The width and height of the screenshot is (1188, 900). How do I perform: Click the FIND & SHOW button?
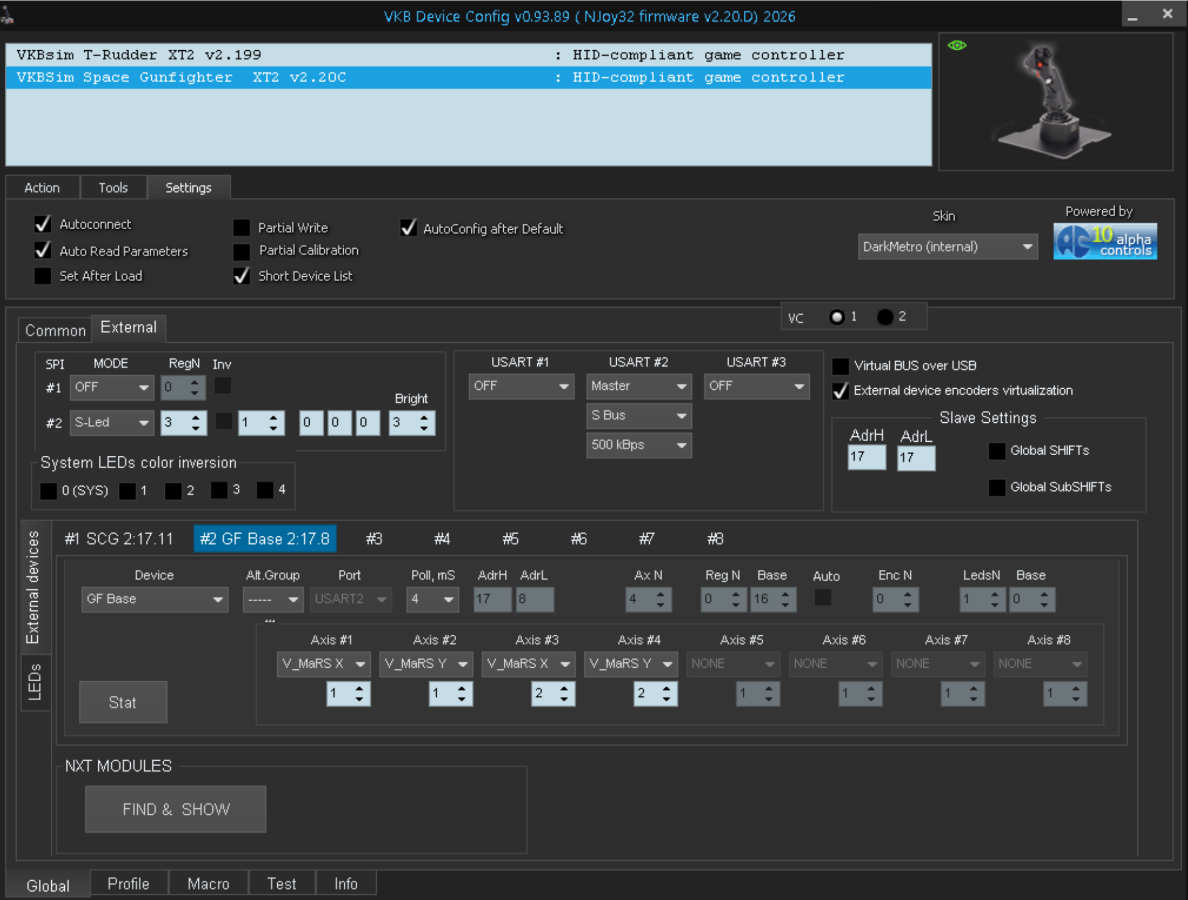176,809
